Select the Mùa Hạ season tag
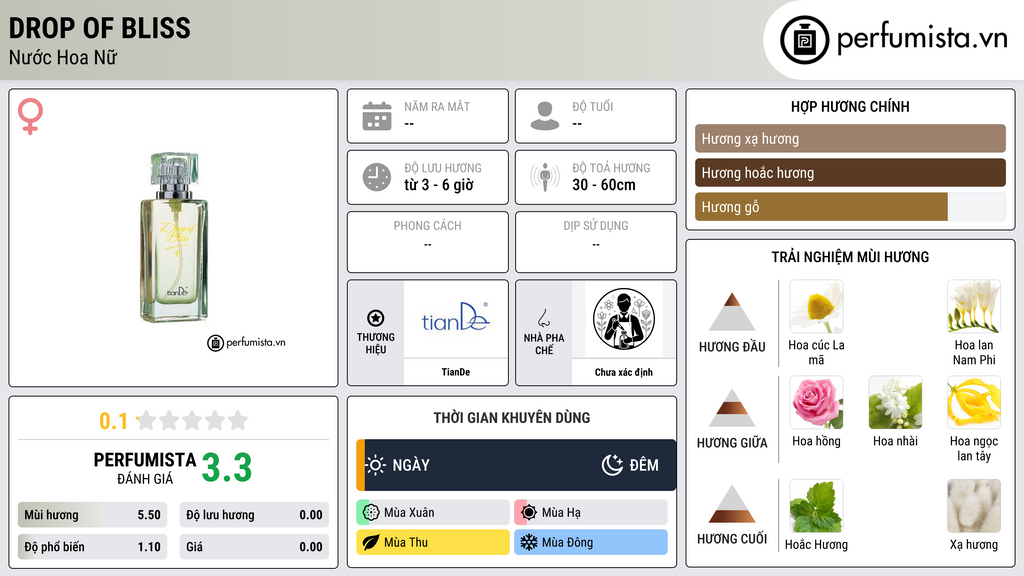Viewport: 1024px width, 576px height. [591, 513]
